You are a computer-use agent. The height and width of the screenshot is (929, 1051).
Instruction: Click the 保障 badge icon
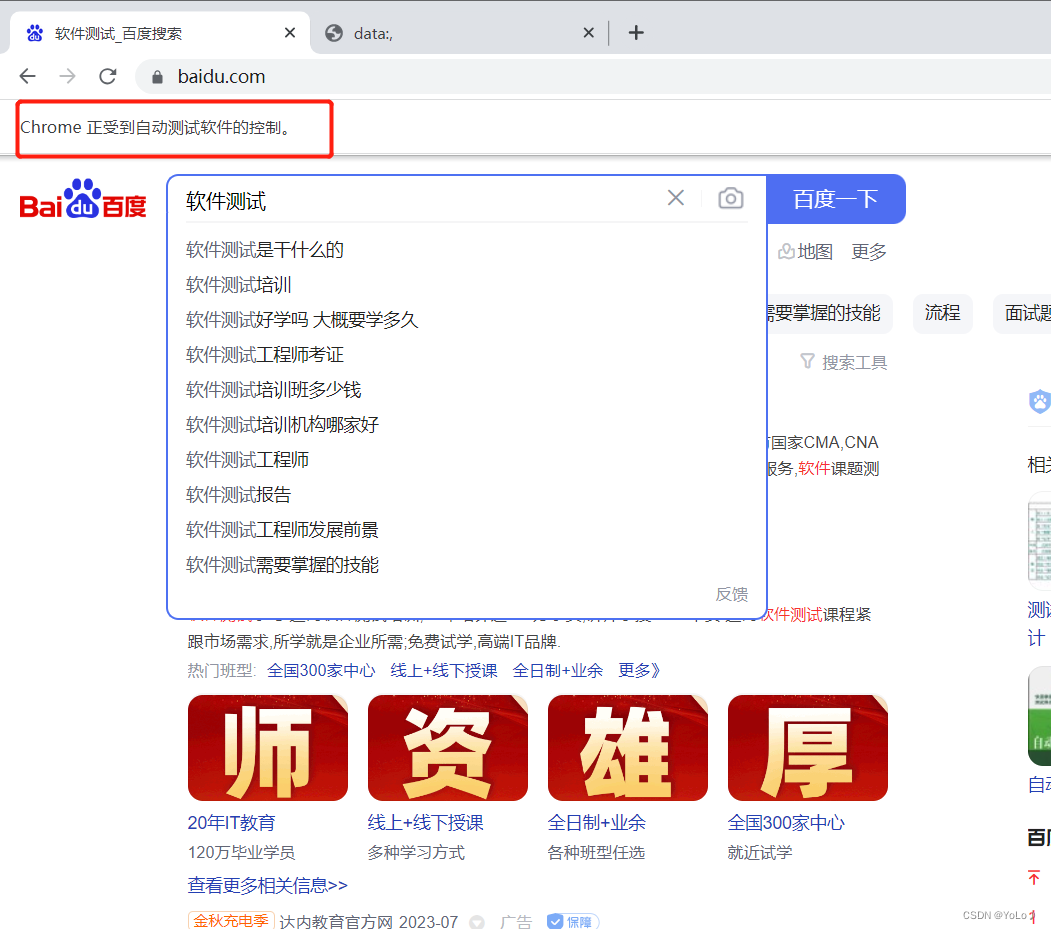click(572, 922)
